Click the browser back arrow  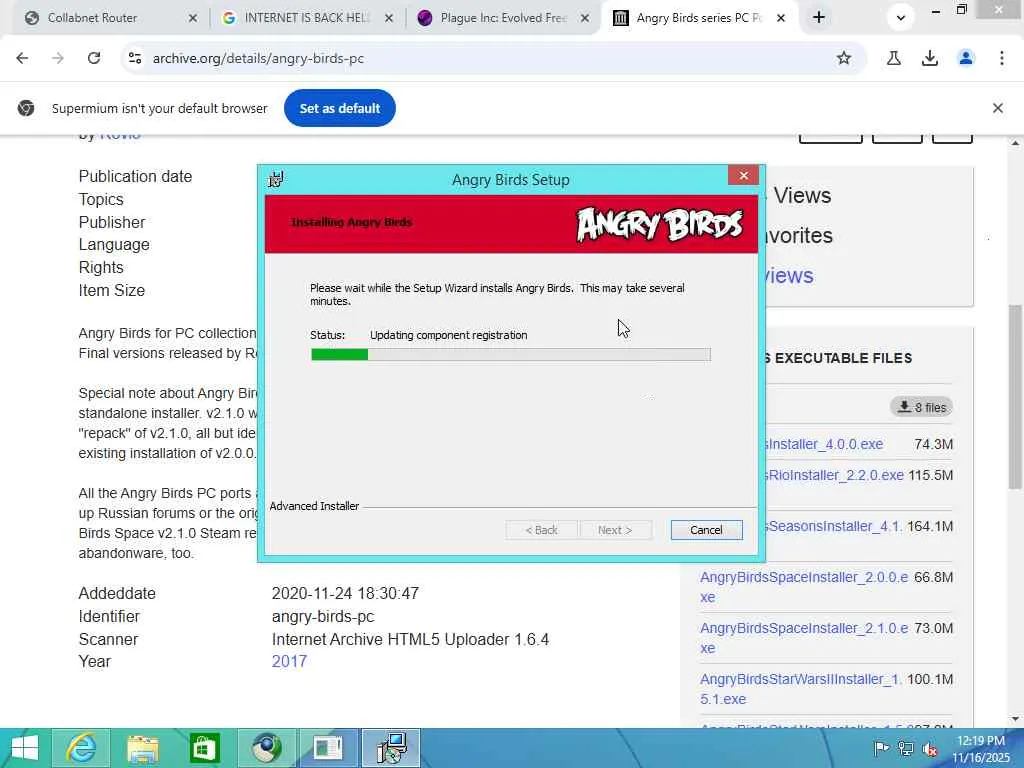(22, 58)
